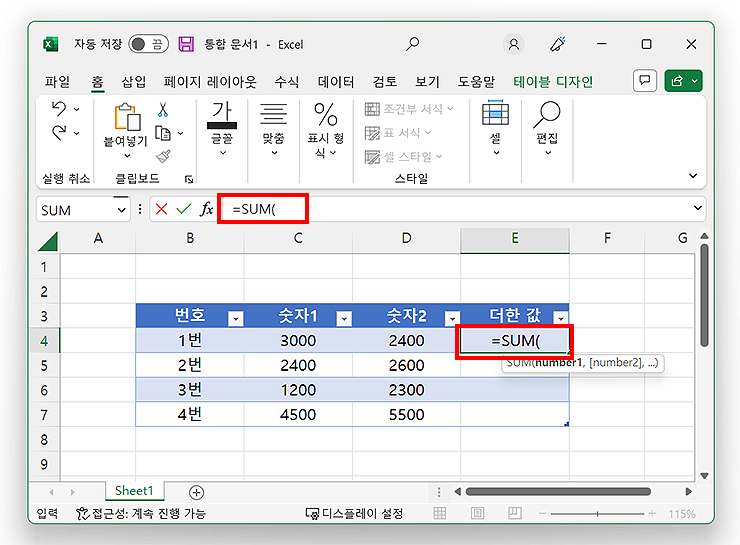Select cell containing 3000
This screenshot has height=545, width=740.
[x=298, y=341]
